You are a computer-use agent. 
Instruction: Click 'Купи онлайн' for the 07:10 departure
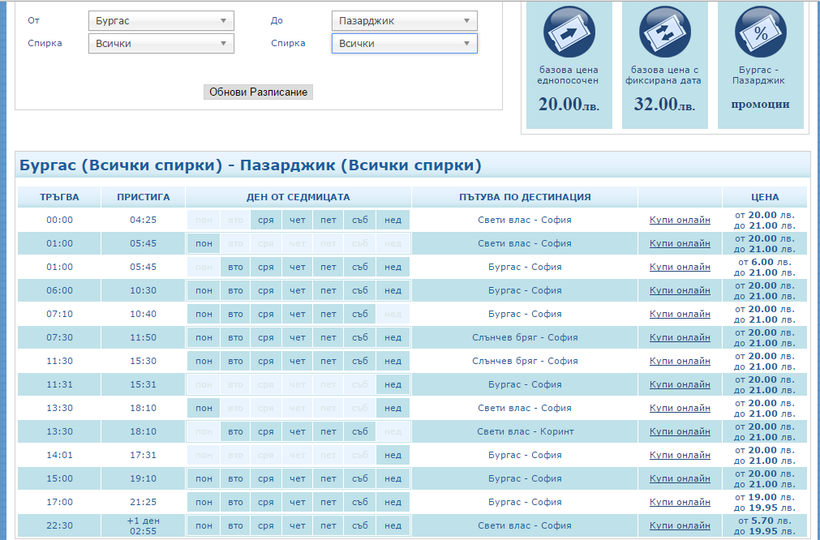click(680, 314)
